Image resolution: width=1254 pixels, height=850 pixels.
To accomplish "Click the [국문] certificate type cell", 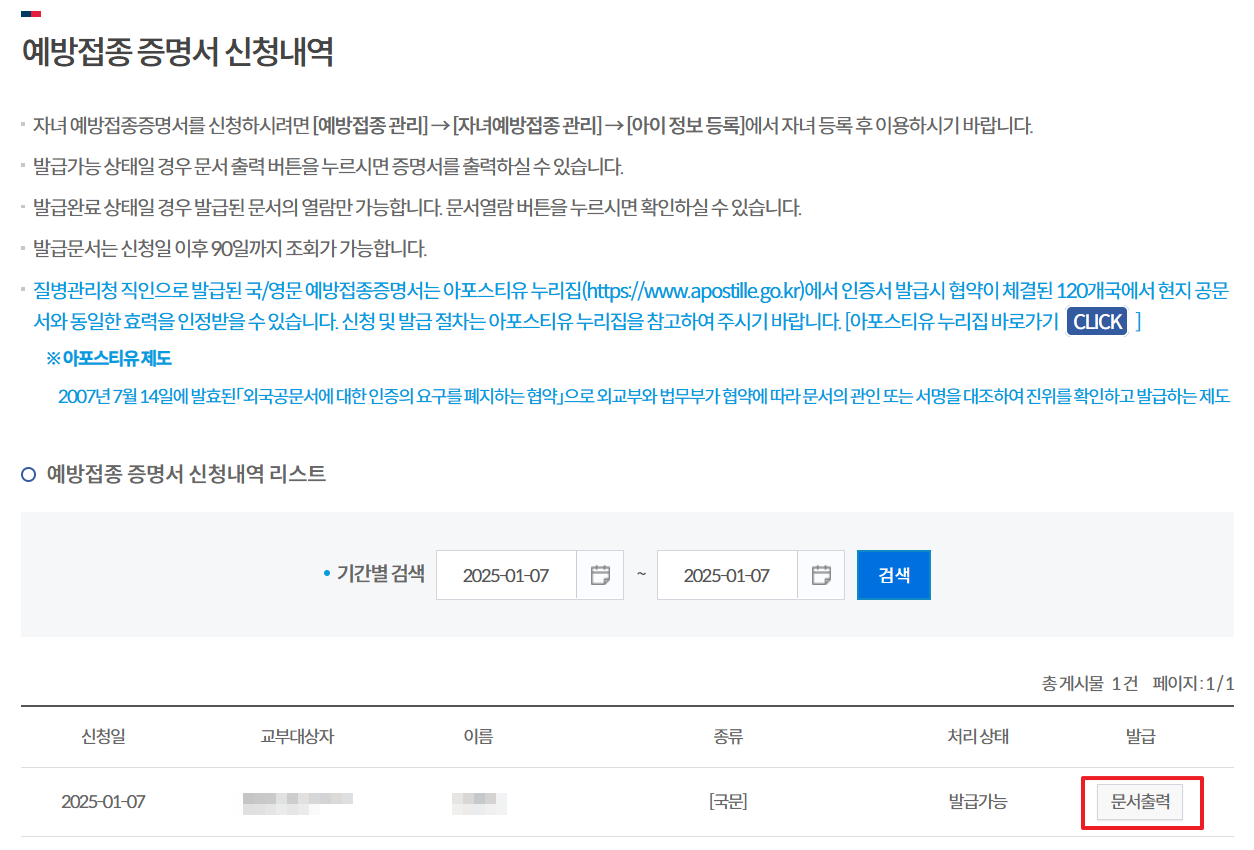I will click(728, 801).
